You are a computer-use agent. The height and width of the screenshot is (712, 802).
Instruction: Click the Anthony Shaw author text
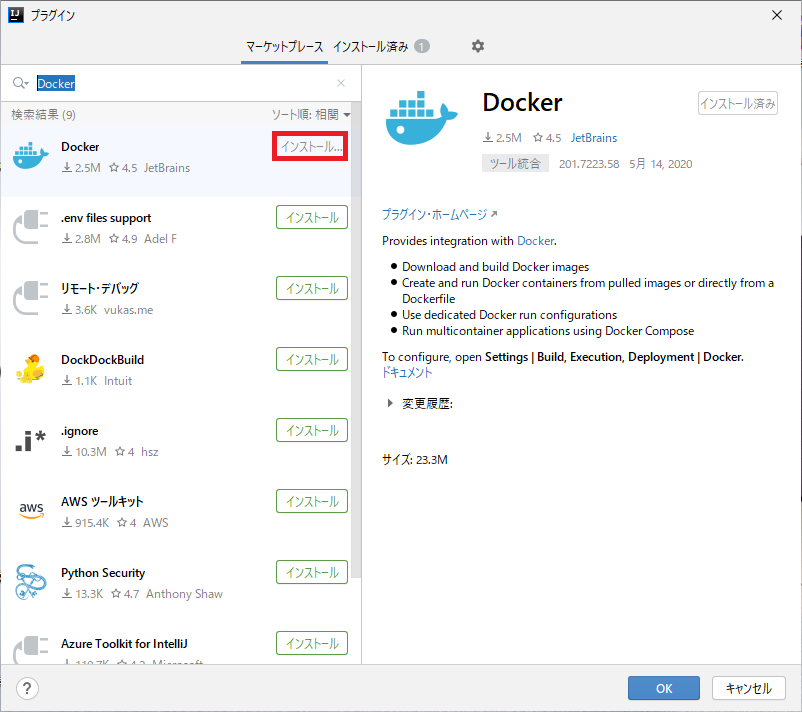pos(184,594)
